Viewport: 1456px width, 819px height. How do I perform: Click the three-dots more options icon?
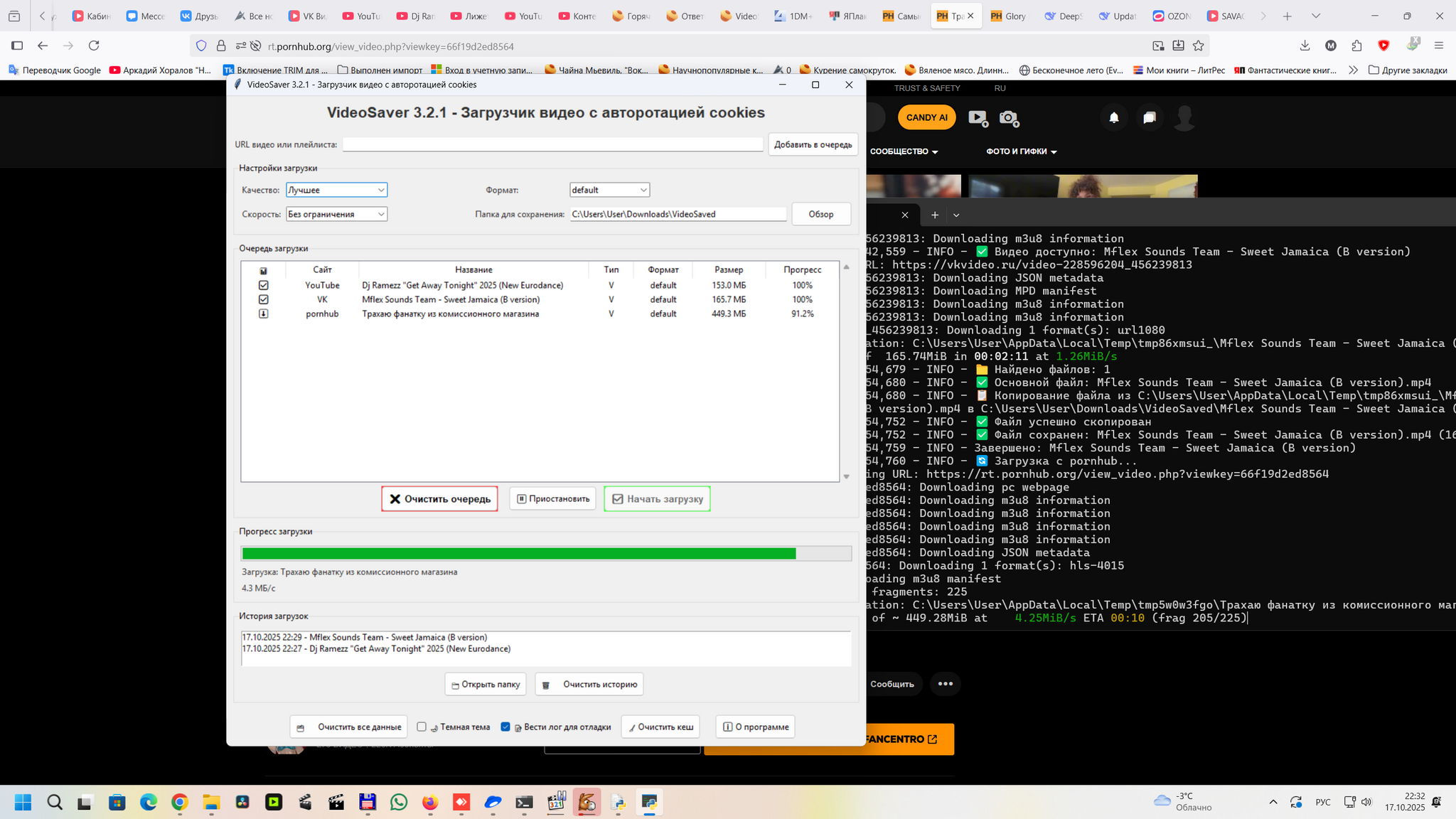[945, 684]
